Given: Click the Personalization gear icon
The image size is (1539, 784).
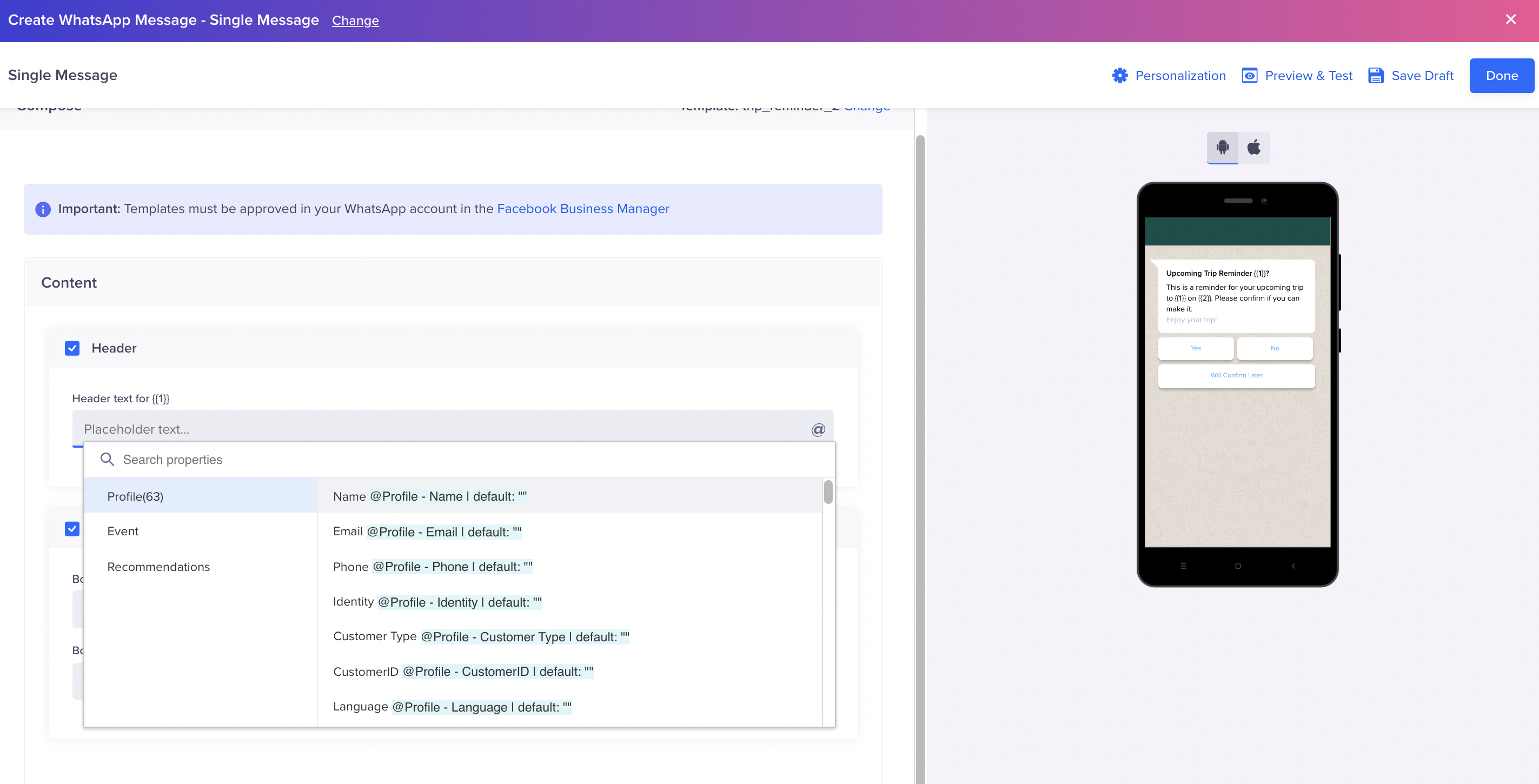Looking at the screenshot, I should pyautogui.click(x=1119, y=76).
